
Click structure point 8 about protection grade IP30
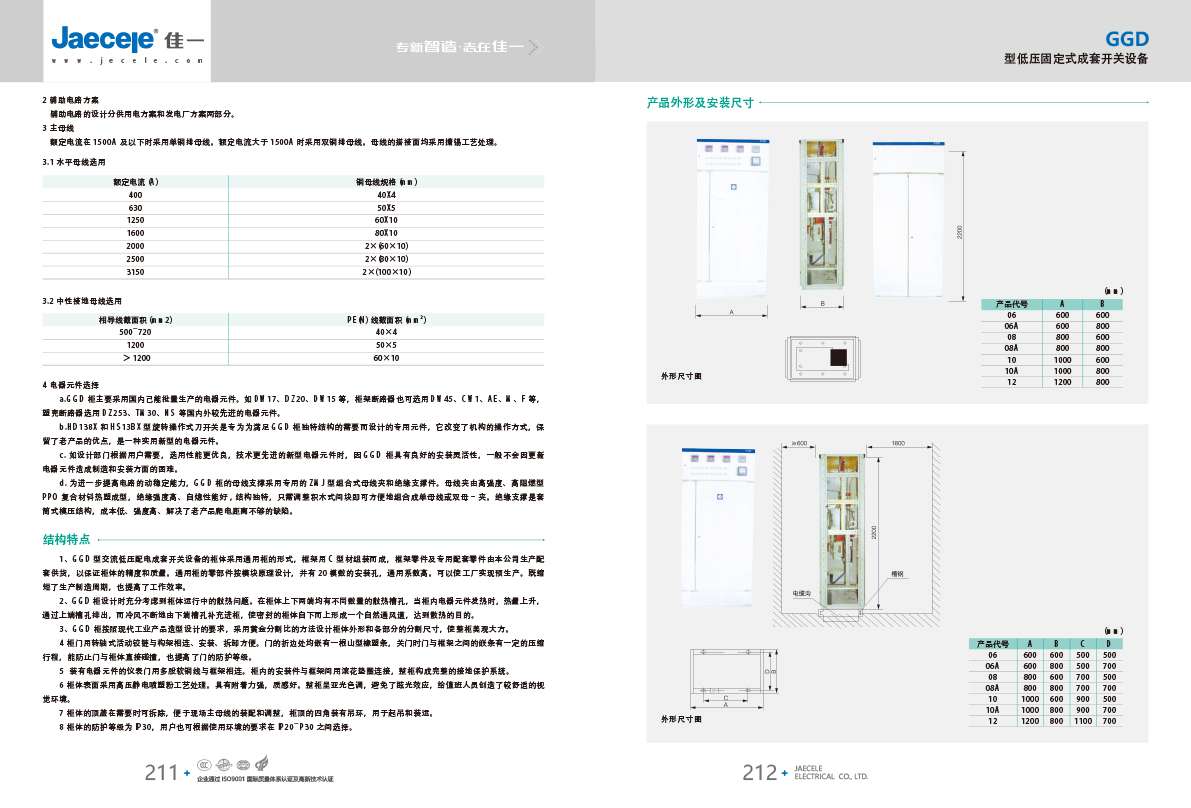tap(206, 728)
